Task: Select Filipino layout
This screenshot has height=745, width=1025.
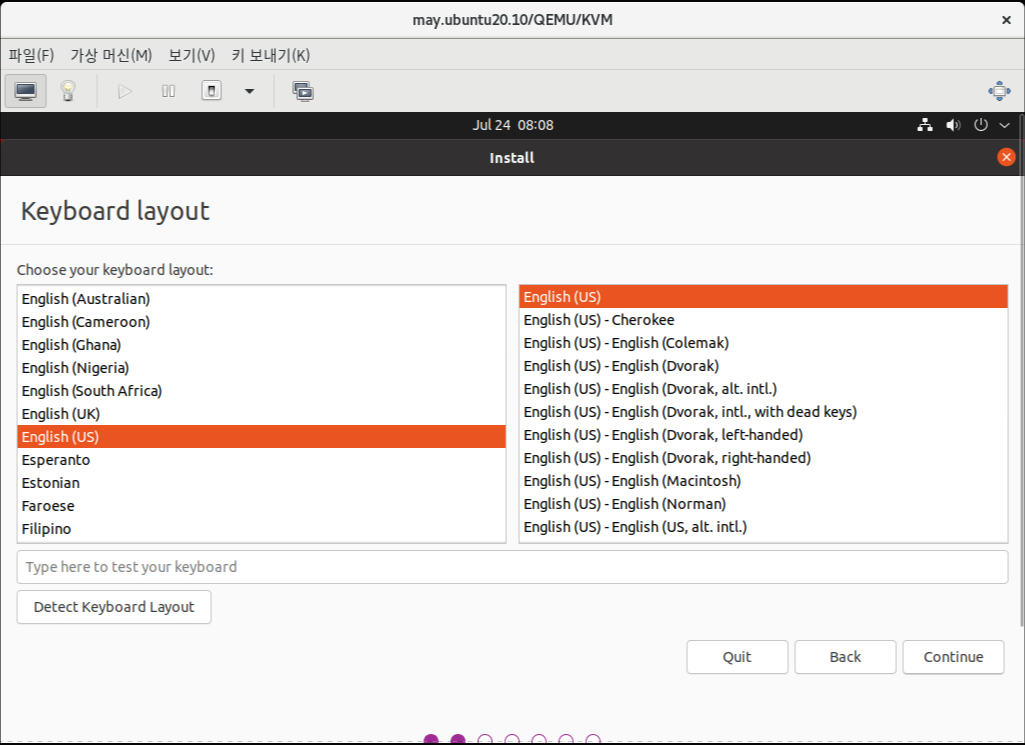Action: [x=261, y=529]
